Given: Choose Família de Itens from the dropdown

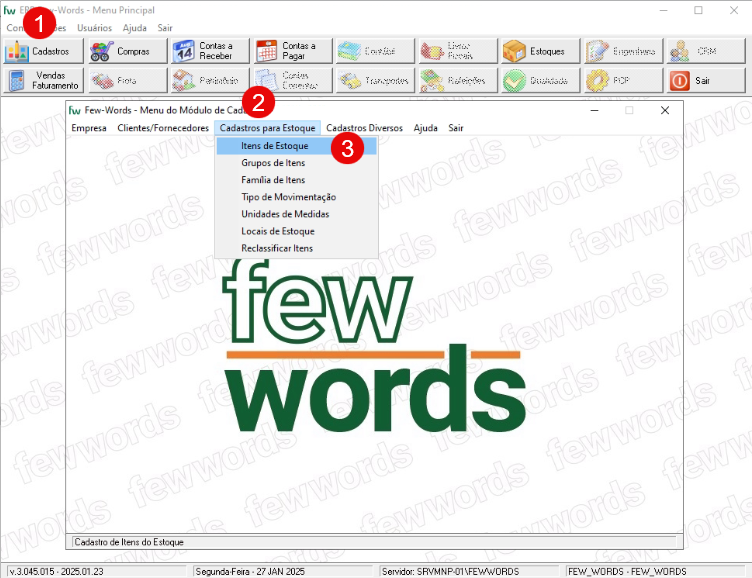Looking at the screenshot, I should click(296, 180).
